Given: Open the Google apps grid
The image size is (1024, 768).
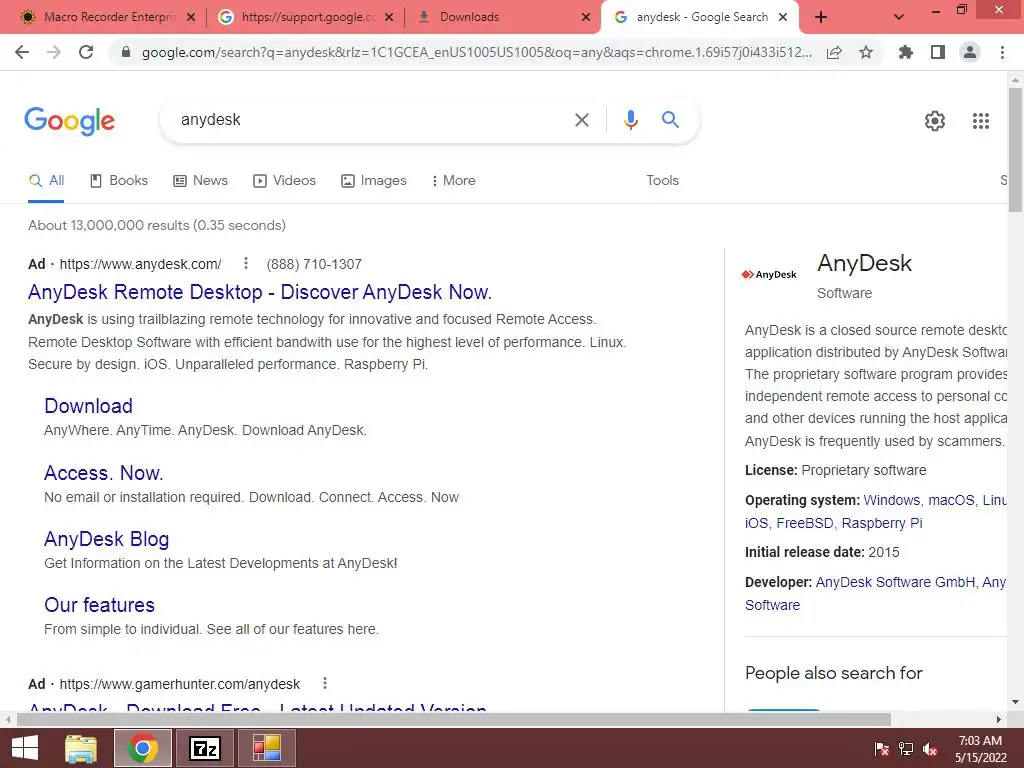Looking at the screenshot, I should point(981,121).
